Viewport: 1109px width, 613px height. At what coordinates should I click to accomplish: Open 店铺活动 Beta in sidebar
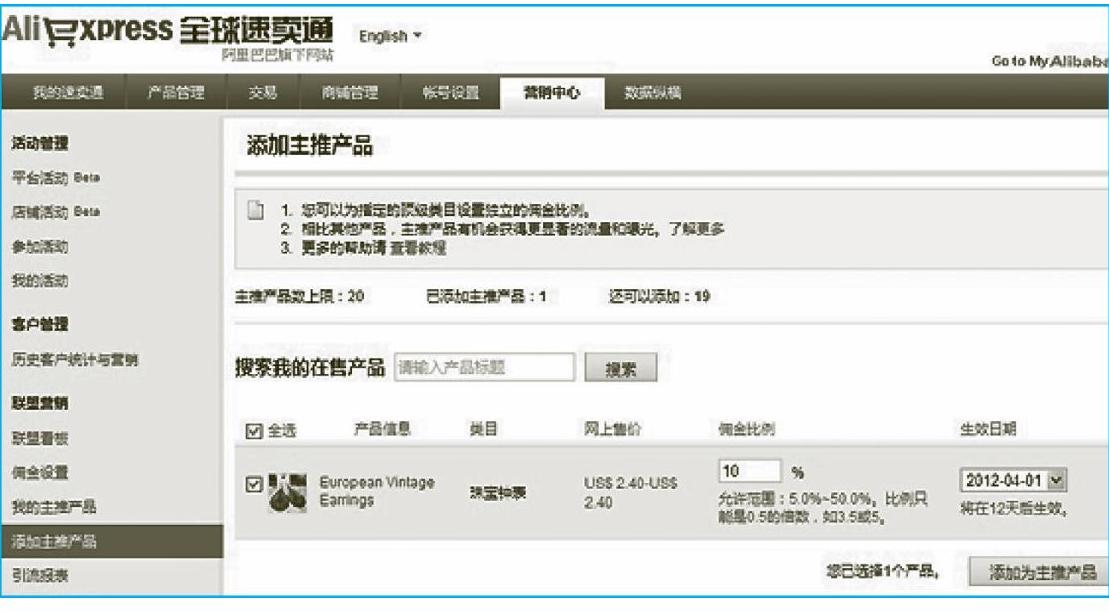pyautogui.click(x=56, y=211)
